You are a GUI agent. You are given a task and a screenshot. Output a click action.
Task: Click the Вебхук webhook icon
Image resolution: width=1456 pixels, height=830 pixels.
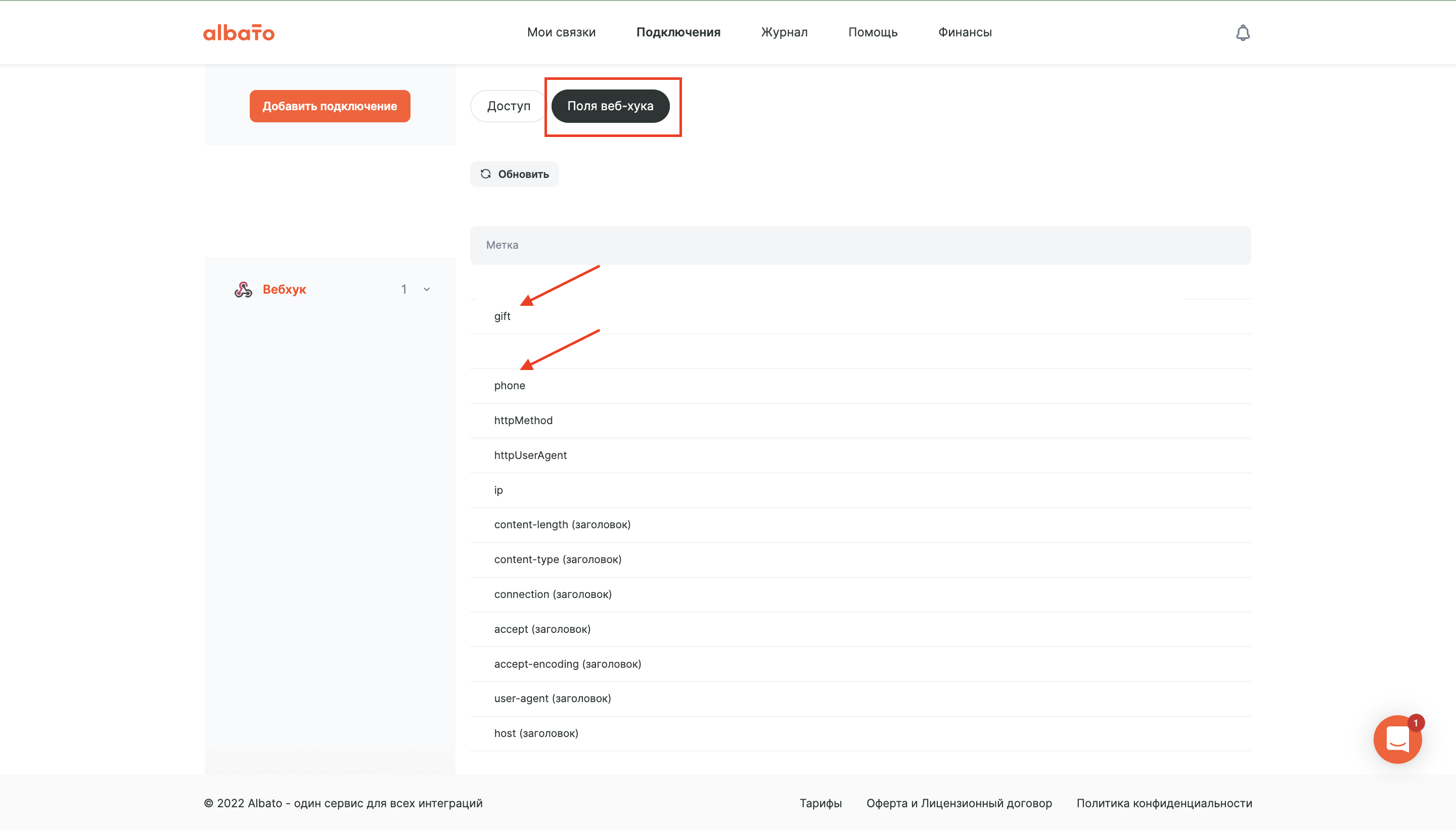[x=244, y=290]
